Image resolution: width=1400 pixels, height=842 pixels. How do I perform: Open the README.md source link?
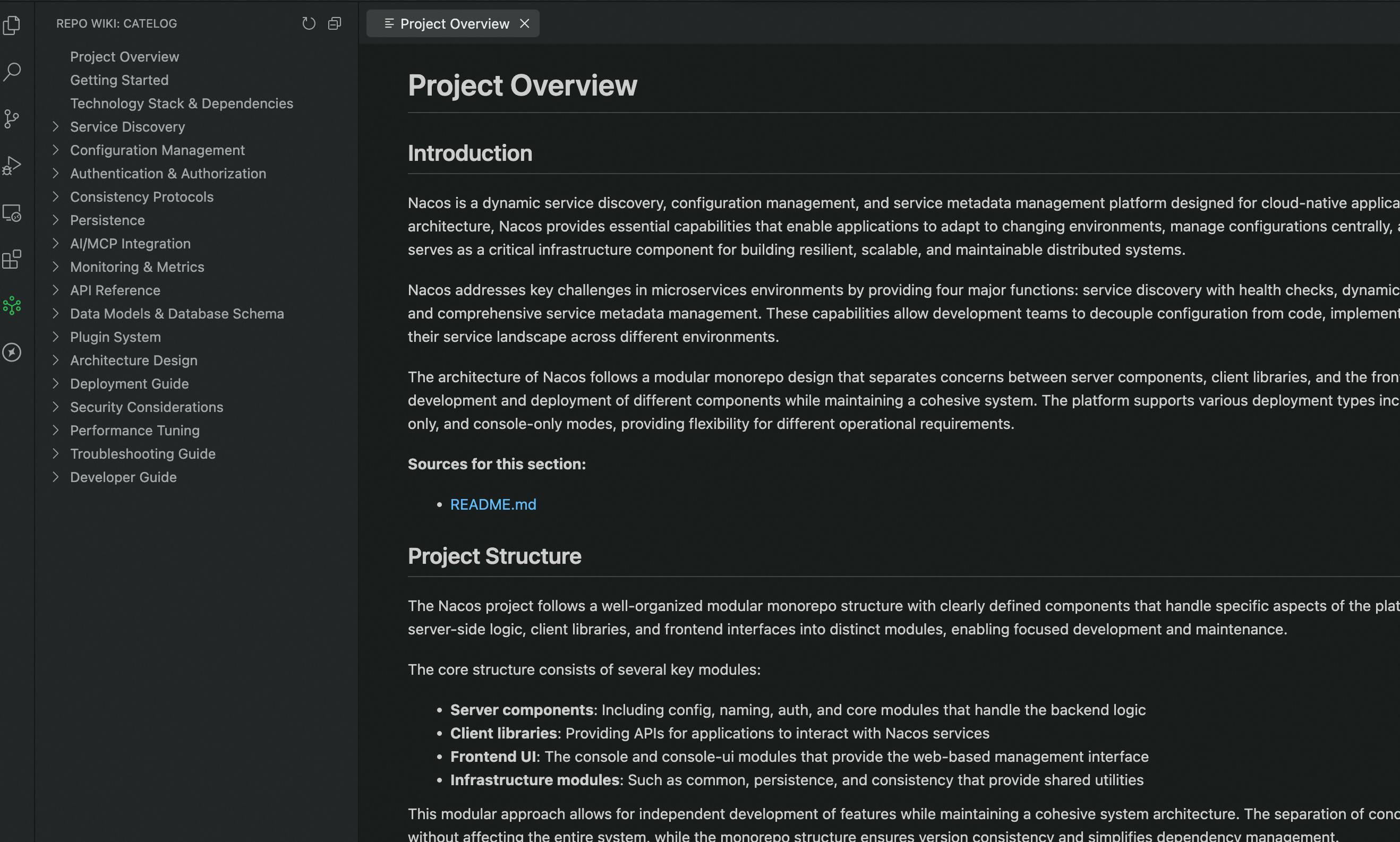493,504
